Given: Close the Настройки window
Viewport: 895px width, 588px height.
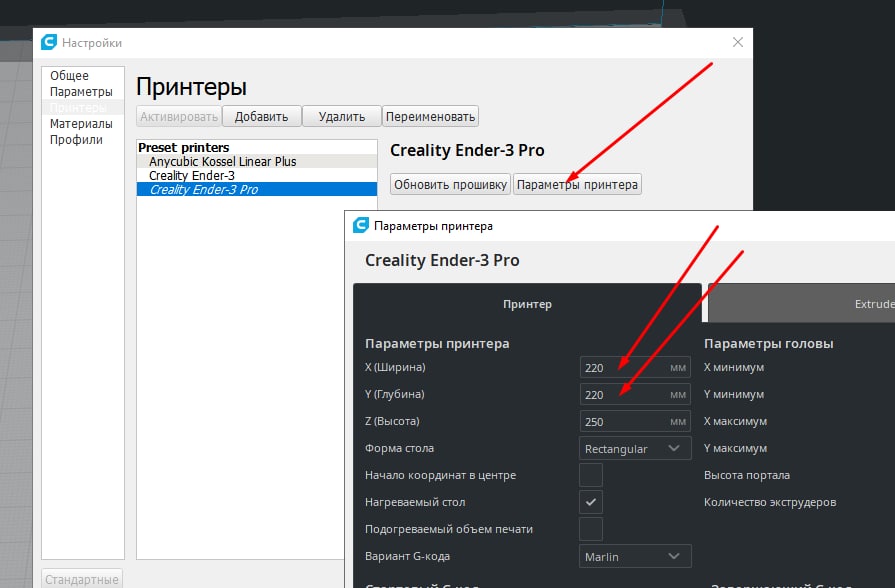Looking at the screenshot, I should [737, 42].
